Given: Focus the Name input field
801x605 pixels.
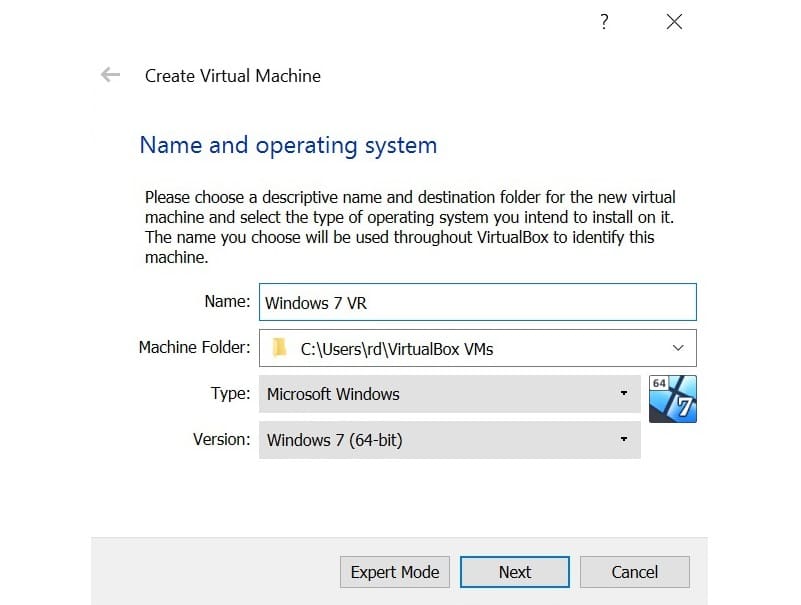Looking at the screenshot, I should [478, 302].
